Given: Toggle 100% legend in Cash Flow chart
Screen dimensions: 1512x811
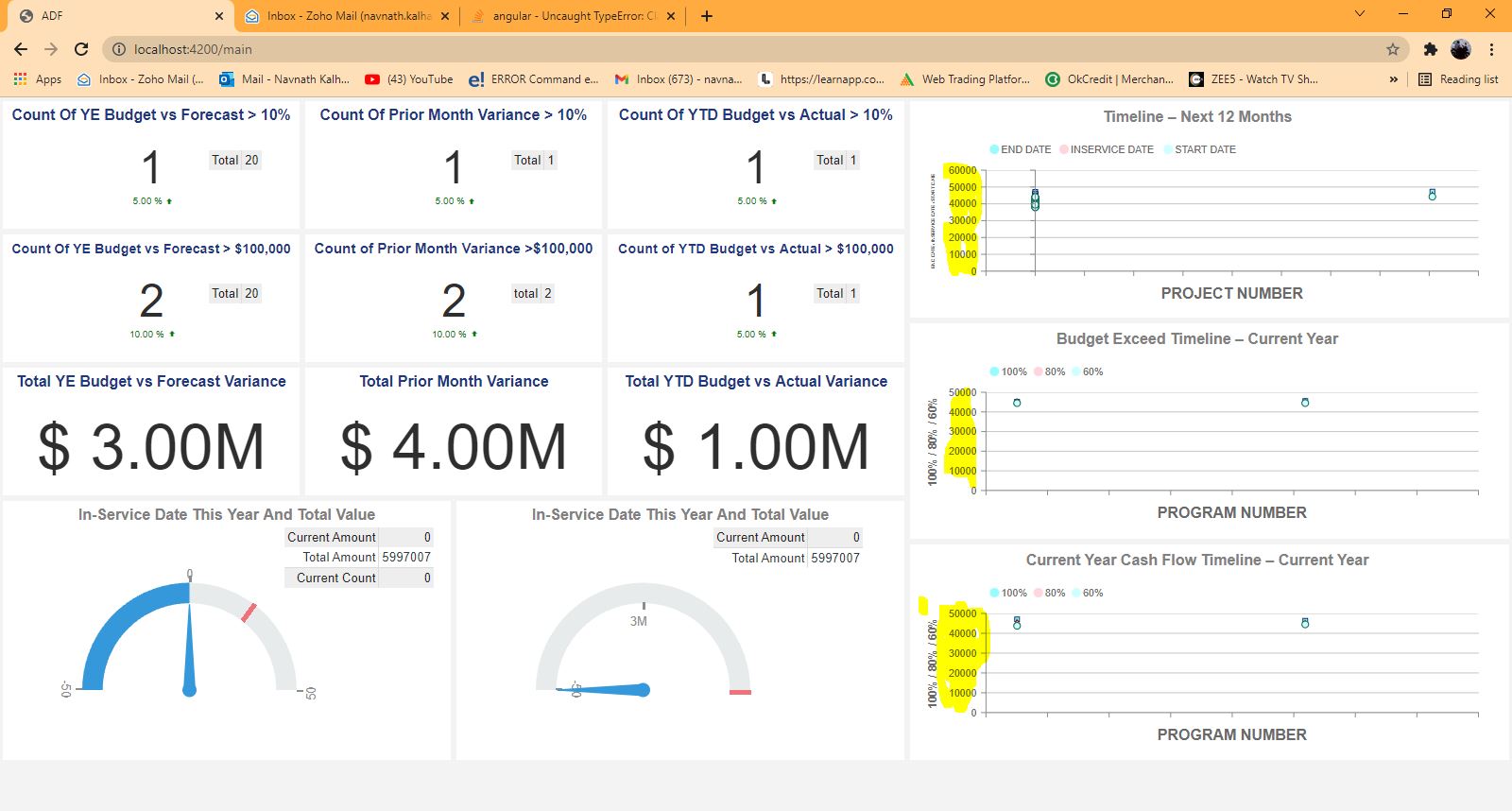Looking at the screenshot, I should tap(1007, 593).
